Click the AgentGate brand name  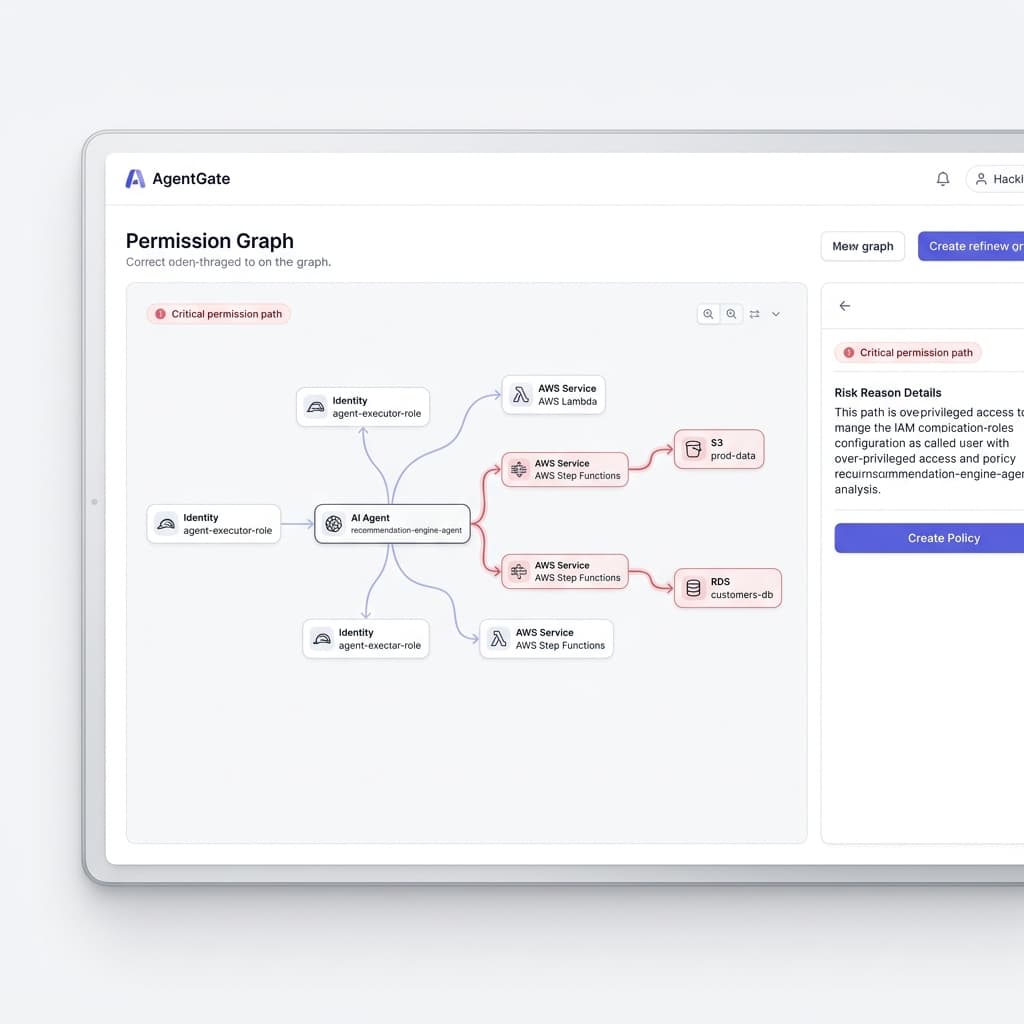(x=191, y=179)
